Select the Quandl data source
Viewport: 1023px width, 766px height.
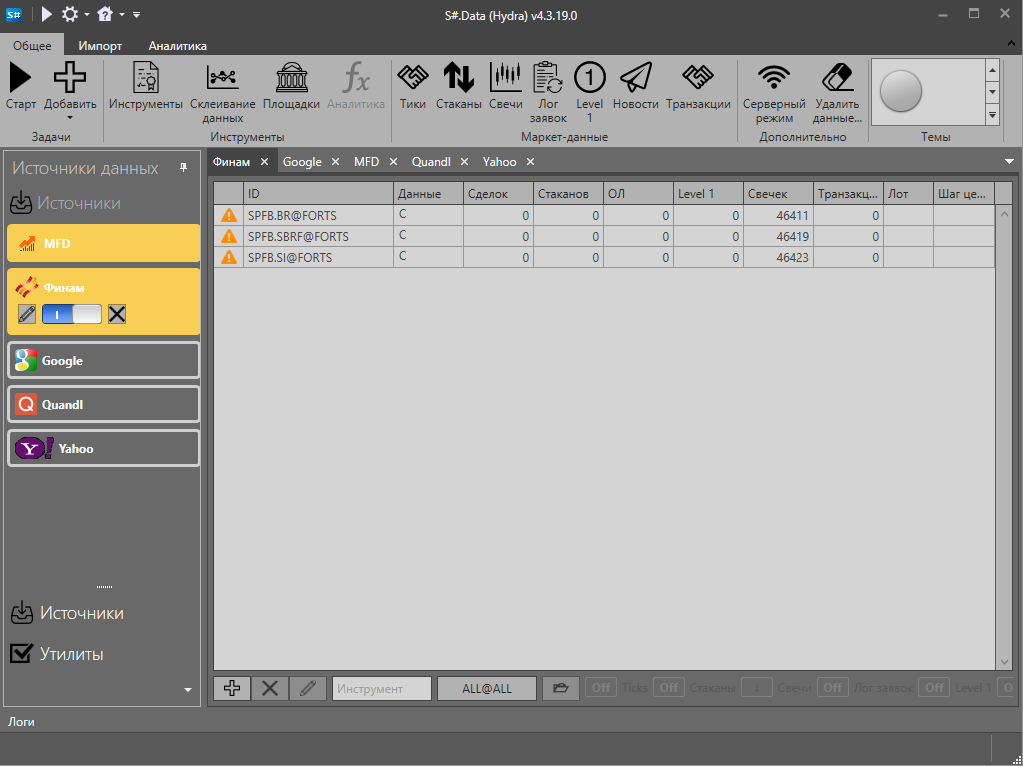tap(103, 405)
